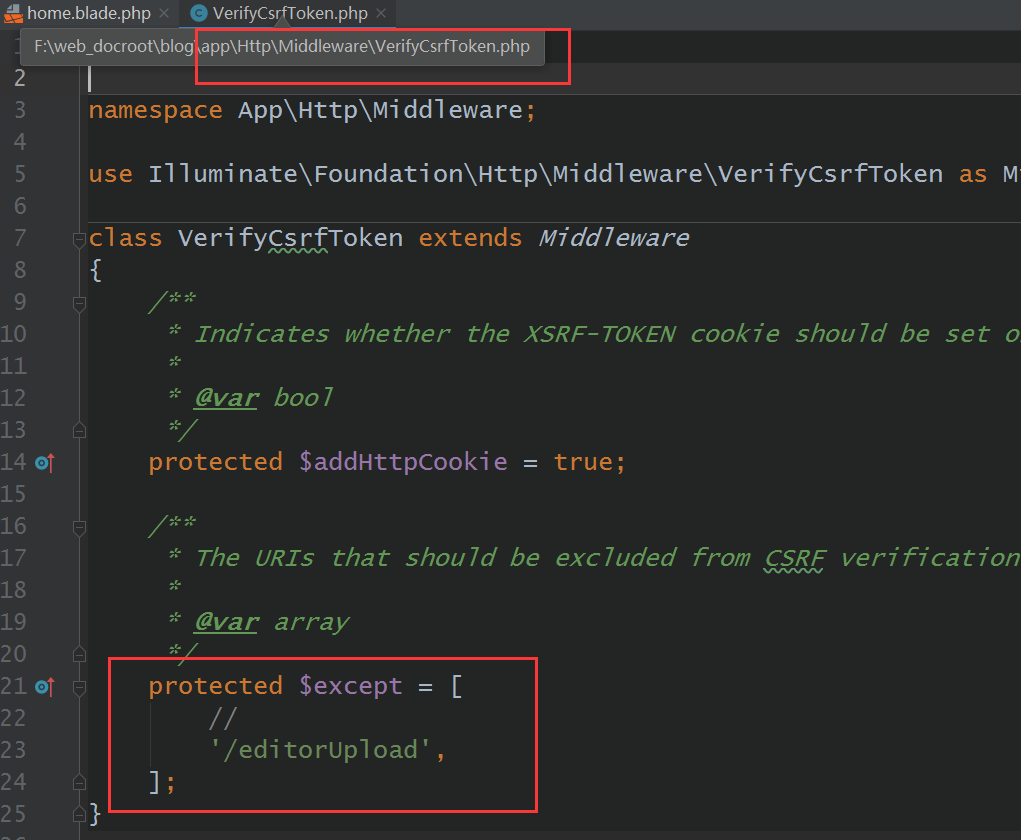Collapse the $except array fold marker
This screenshot has width=1021, height=840.
coord(79,687)
